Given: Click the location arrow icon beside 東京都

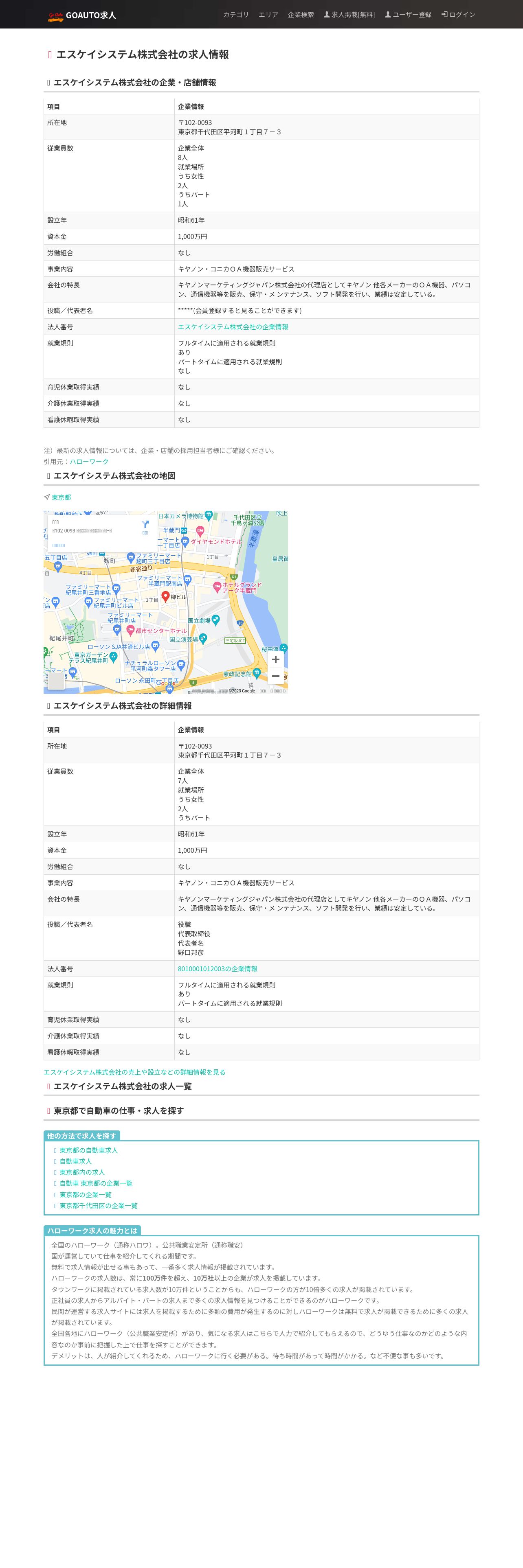Looking at the screenshot, I should pos(47,497).
